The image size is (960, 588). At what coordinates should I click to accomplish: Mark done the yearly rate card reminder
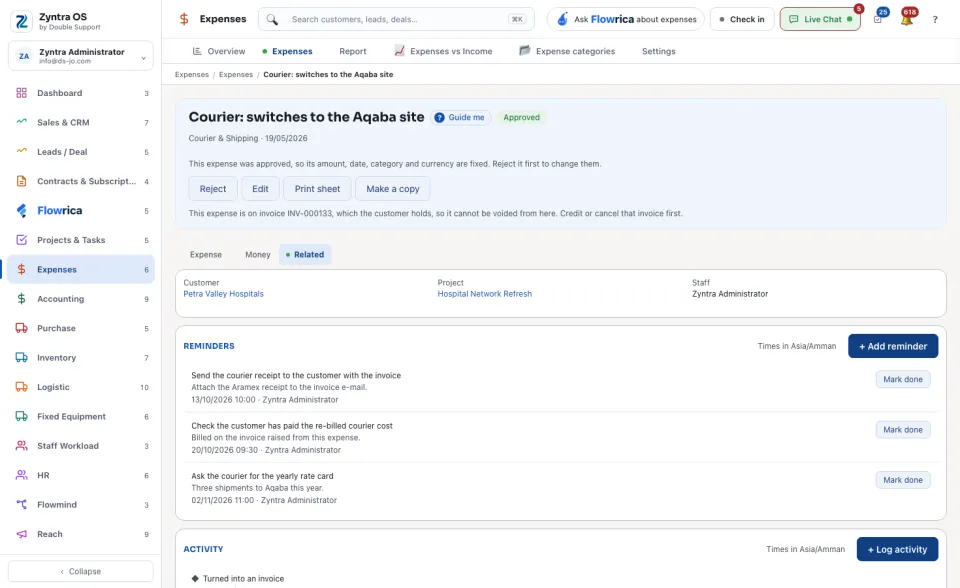pyautogui.click(x=903, y=480)
